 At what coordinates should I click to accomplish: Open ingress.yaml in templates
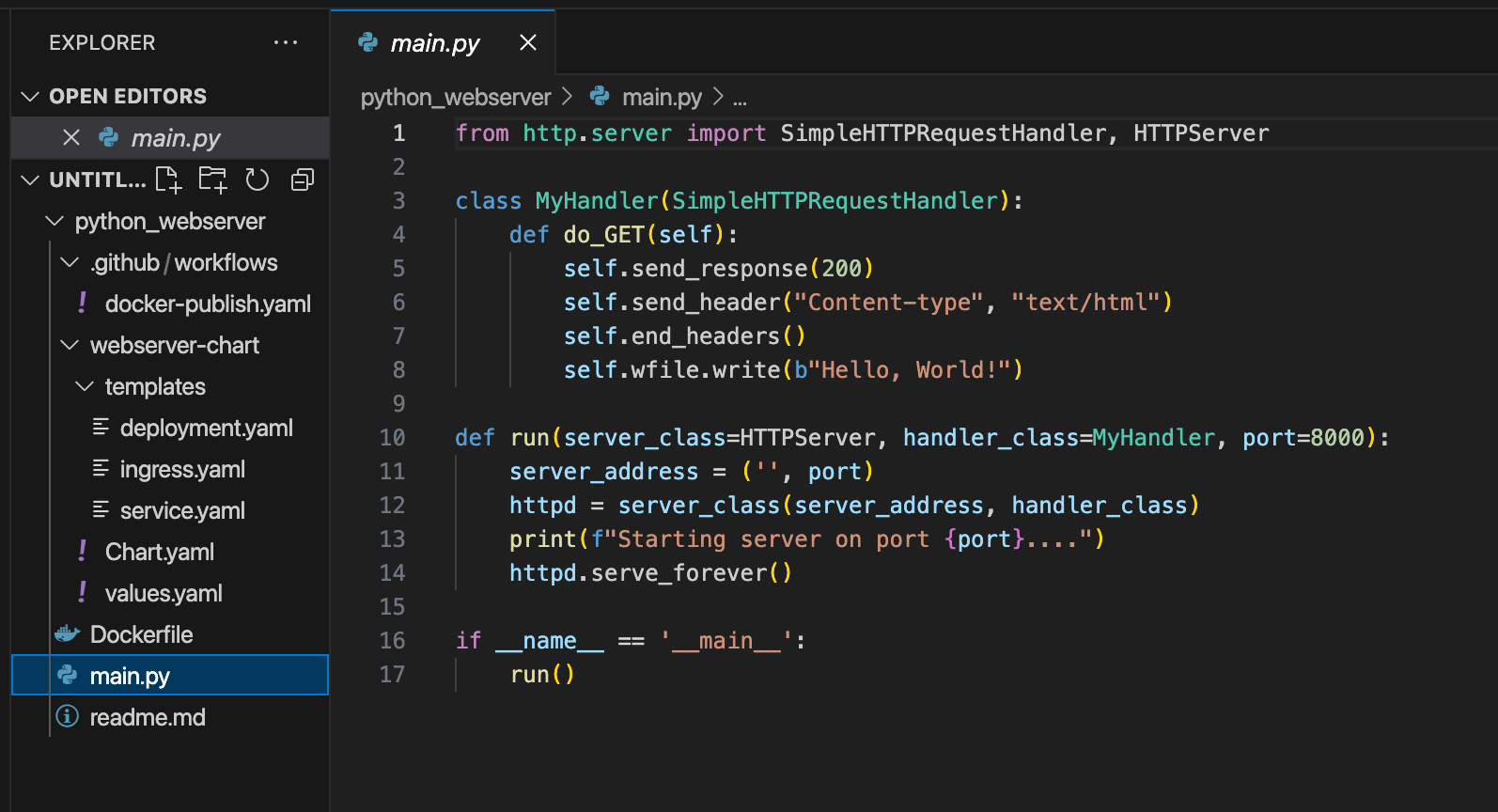click(182, 469)
